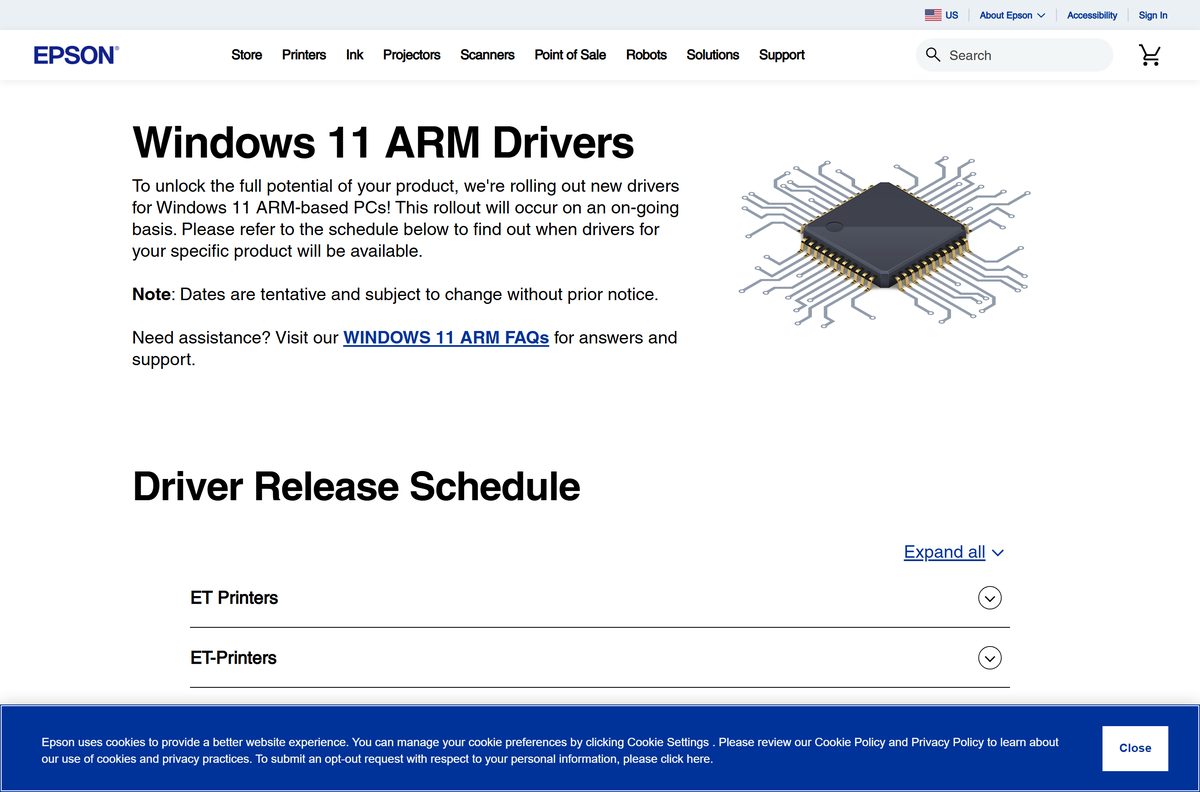Open the Scanners menu

click(x=487, y=55)
